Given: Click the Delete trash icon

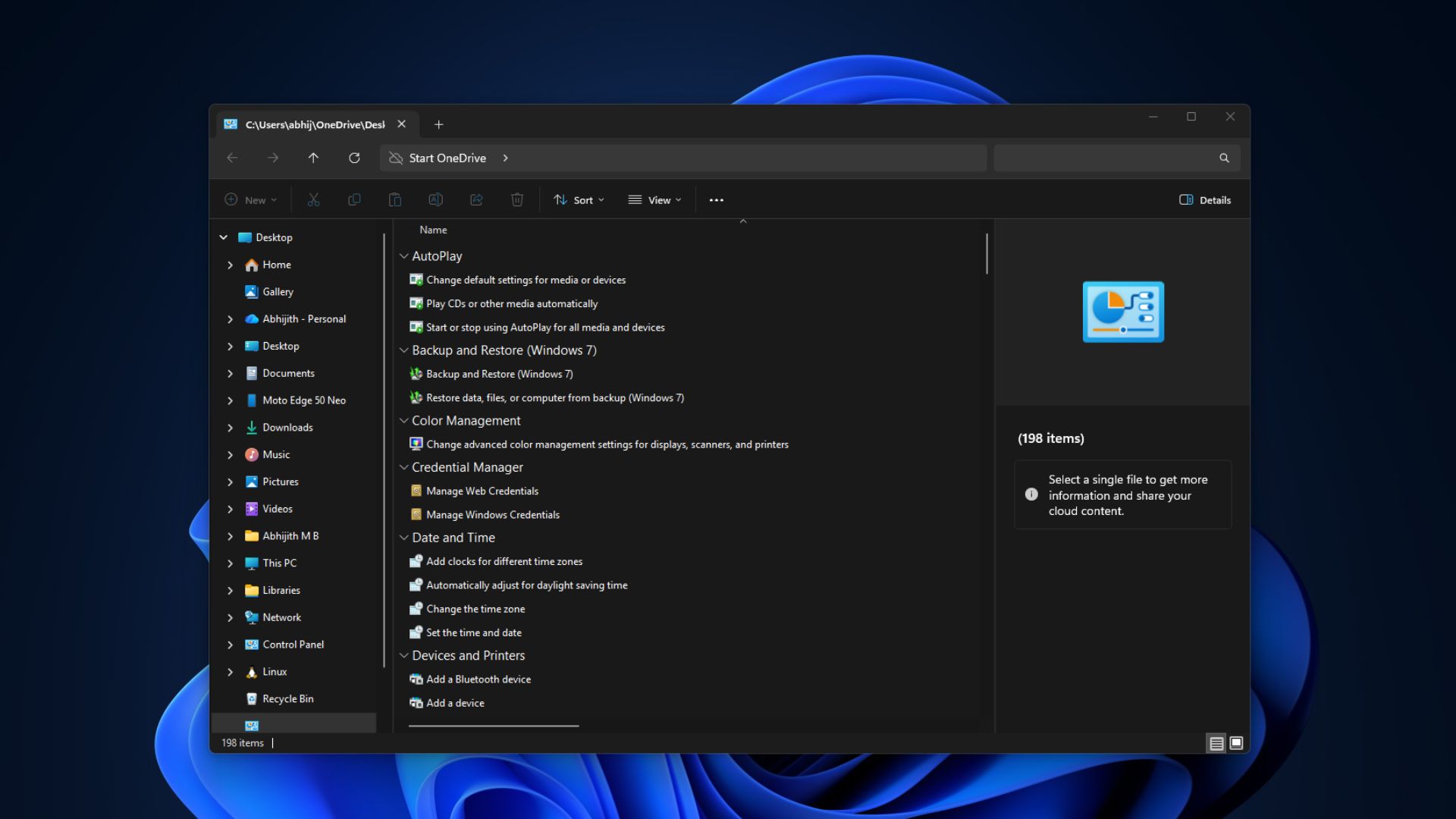Looking at the screenshot, I should 517,200.
